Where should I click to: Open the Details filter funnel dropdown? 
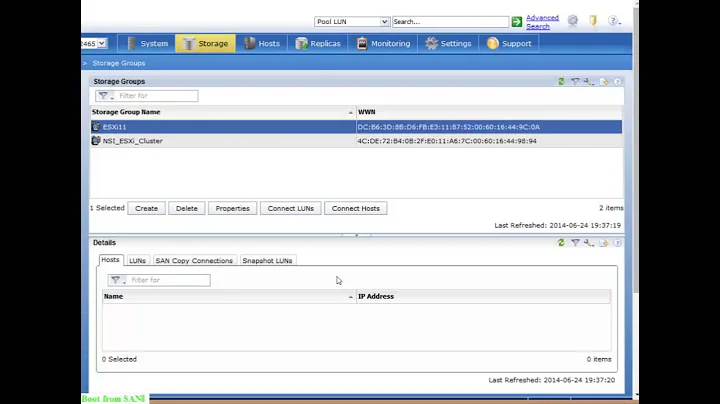[x=118, y=280]
